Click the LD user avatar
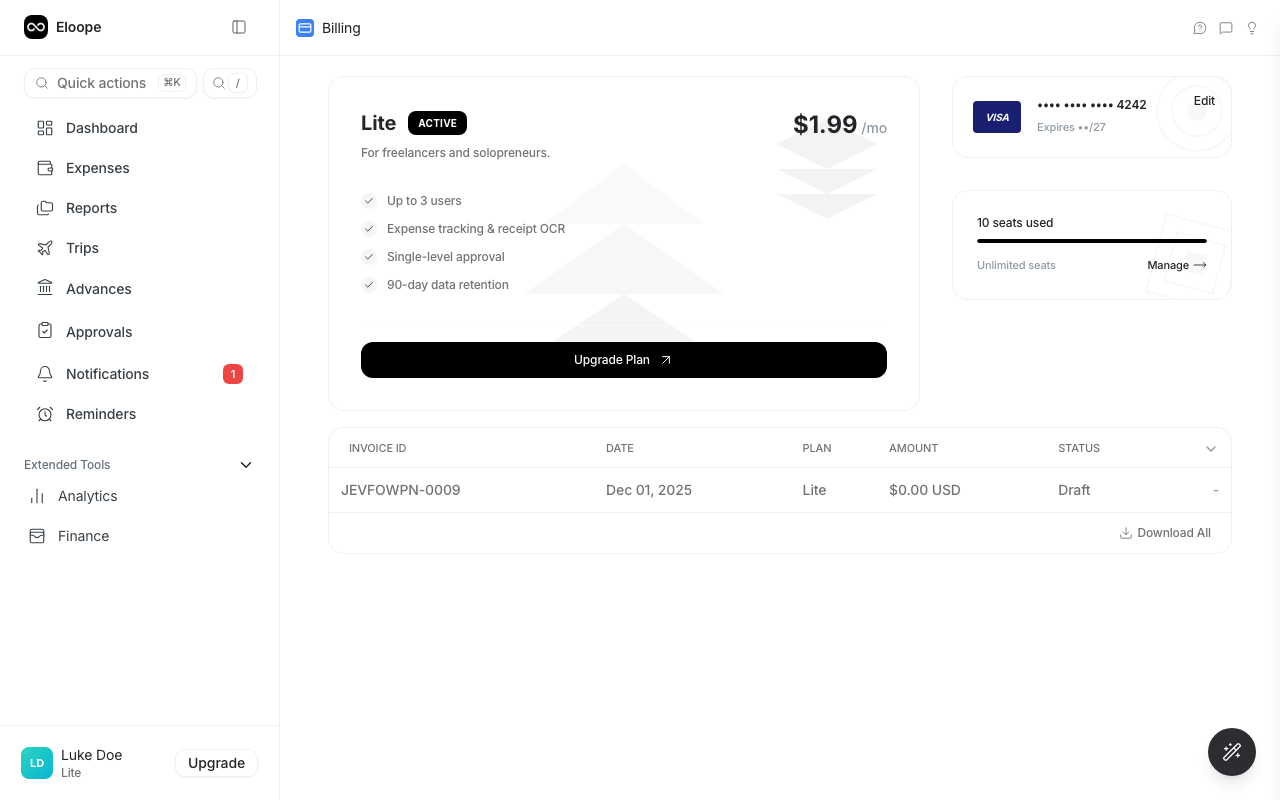The image size is (1280, 800). point(37,763)
